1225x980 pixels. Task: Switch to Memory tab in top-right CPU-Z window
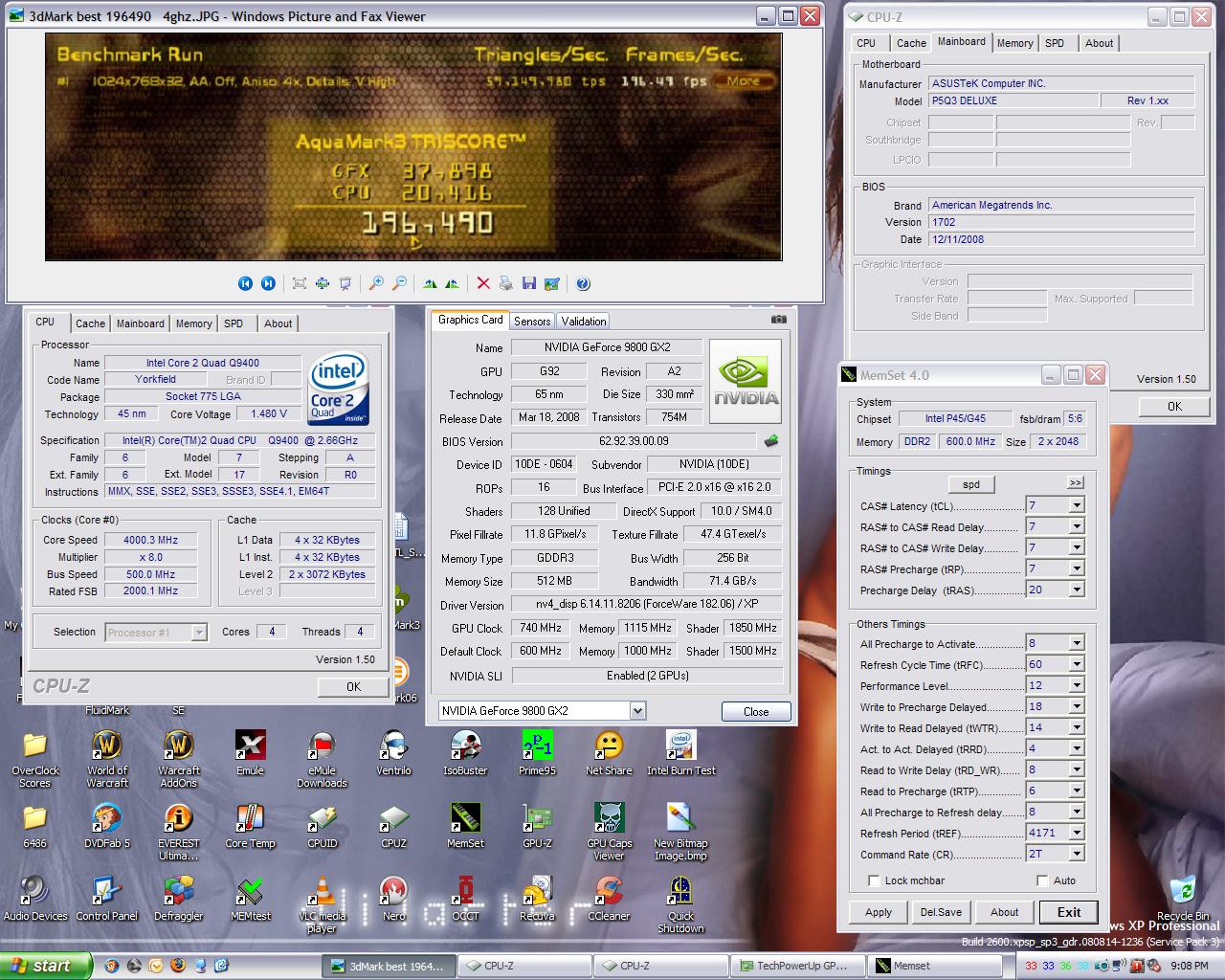coord(1014,43)
